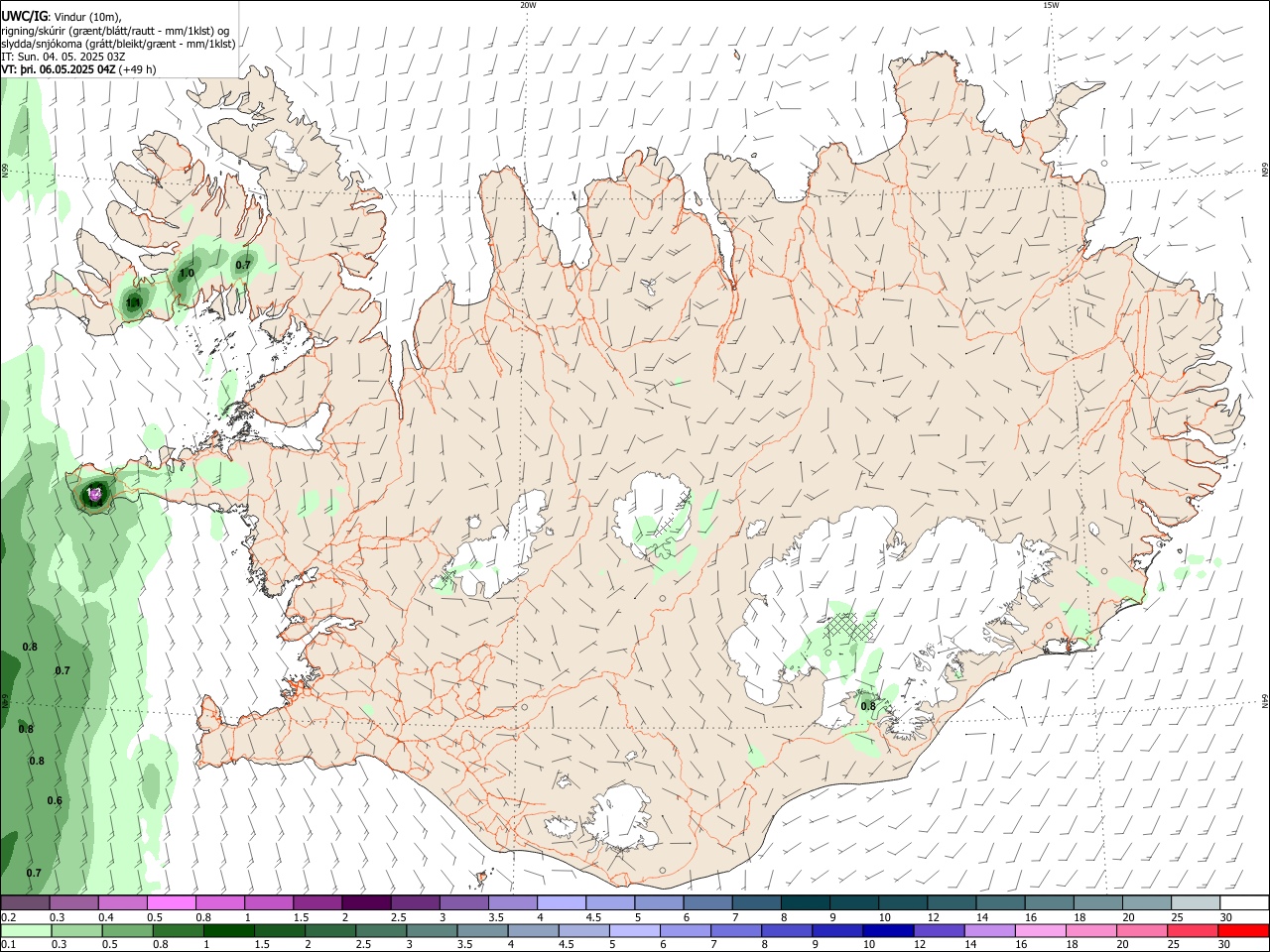This screenshot has height=952, width=1270.
Task: Select the line starting "rigning/skúrir"
Action: [115, 31]
